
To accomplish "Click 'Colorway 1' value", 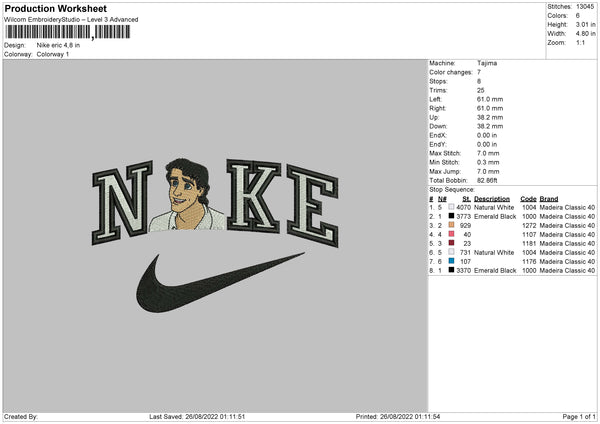I will (x=52, y=54).
